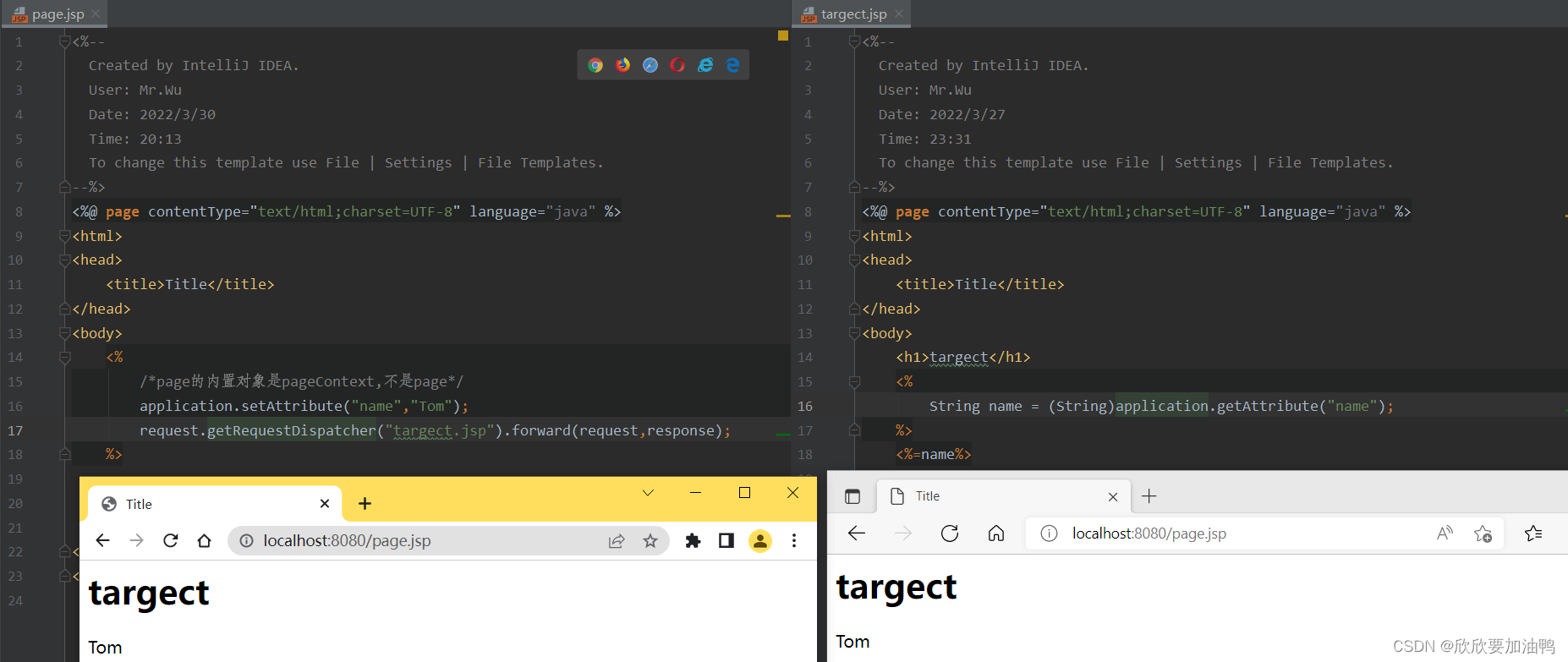Go forward in Chrome browser
Screen dimensions: 1568x662
pyautogui.click(x=136, y=540)
